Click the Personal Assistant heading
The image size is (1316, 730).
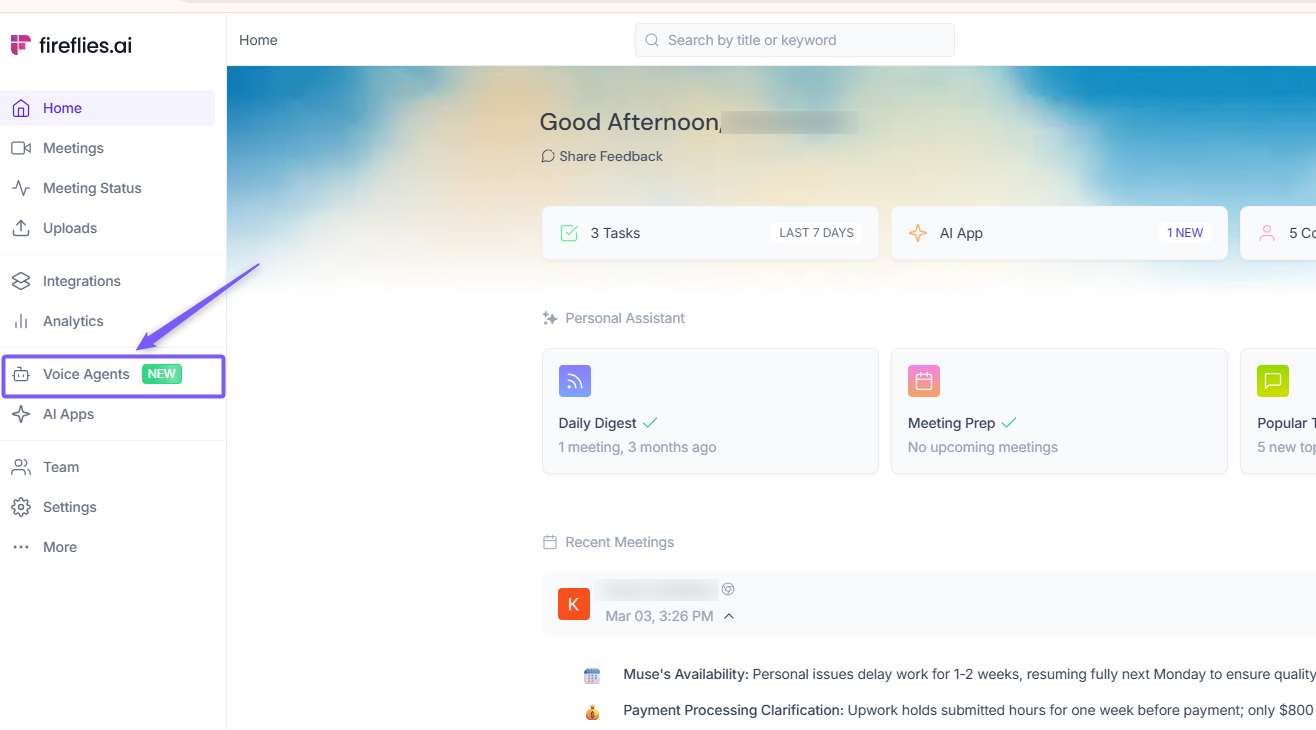click(x=625, y=318)
